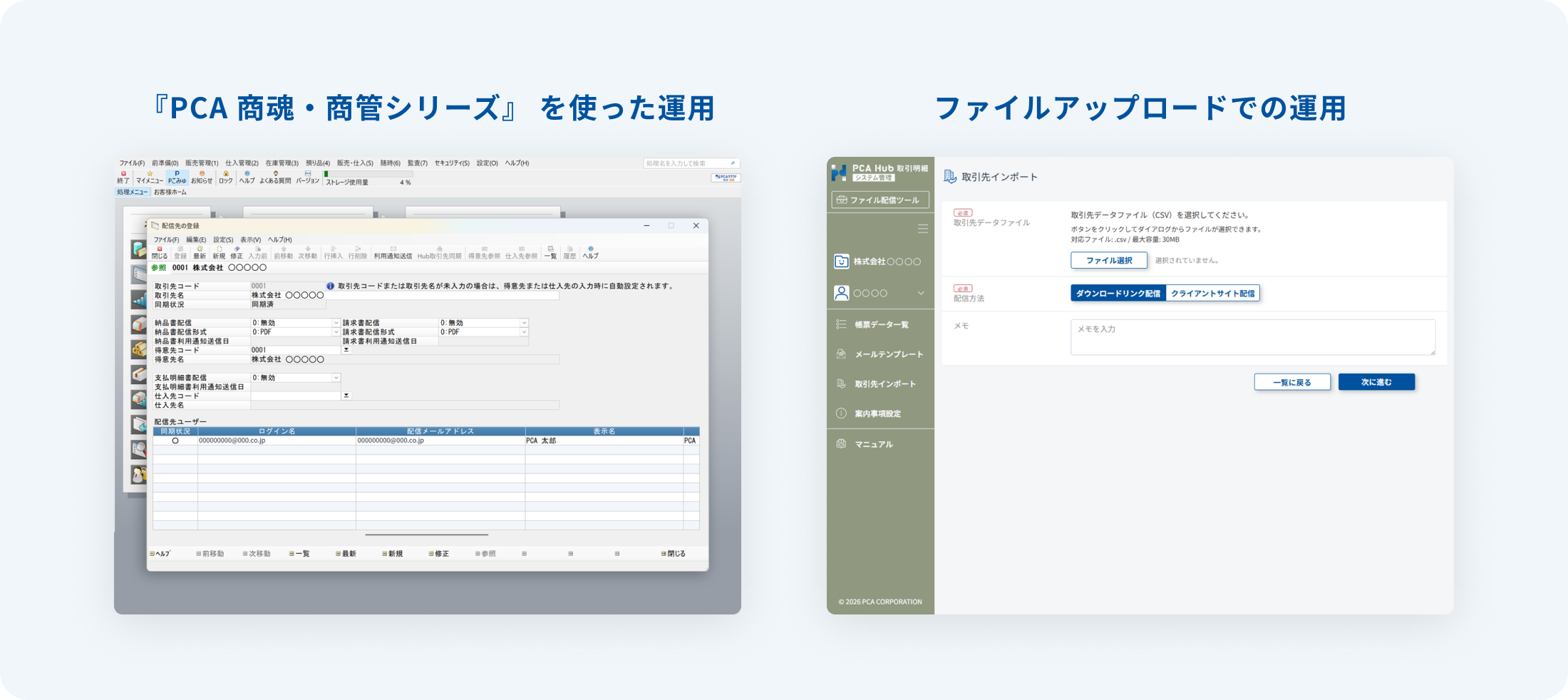This screenshot has width=1568, height=700.
Task: Open 販売管理(1) menu in main window
Action: click(202, 163)
